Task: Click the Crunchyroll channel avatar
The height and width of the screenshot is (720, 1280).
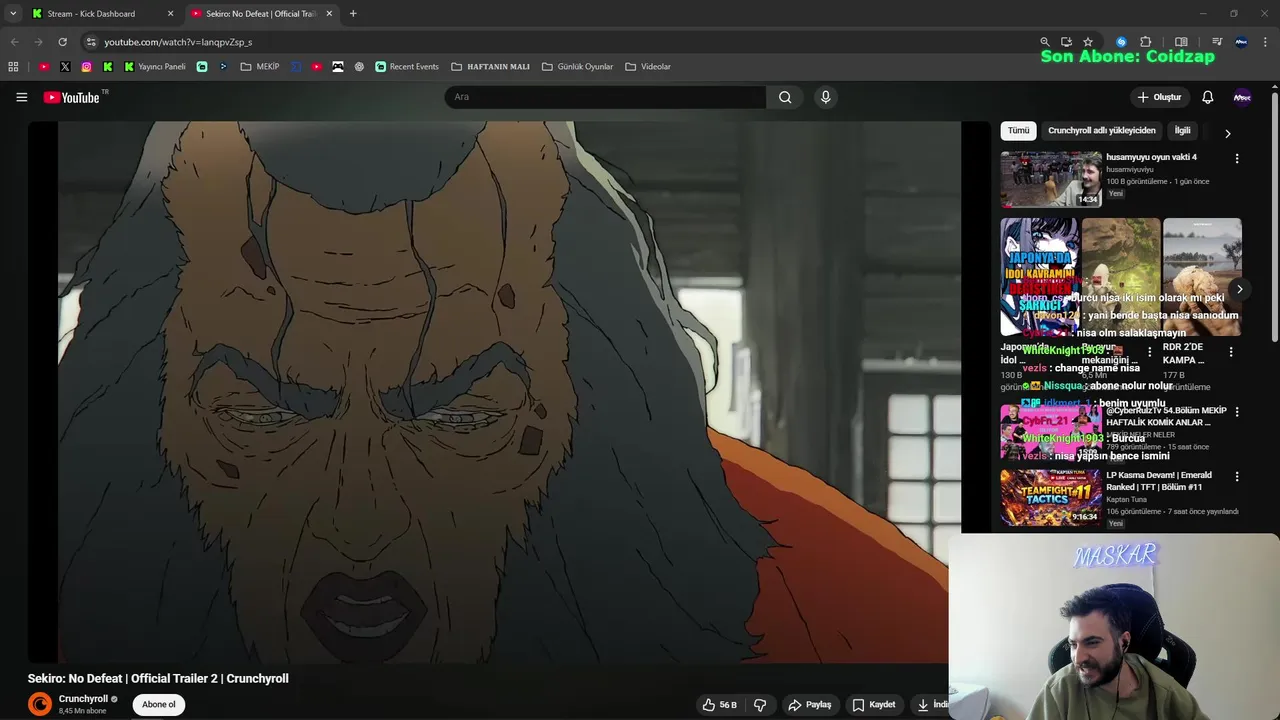Action: (x=40, y=704)
